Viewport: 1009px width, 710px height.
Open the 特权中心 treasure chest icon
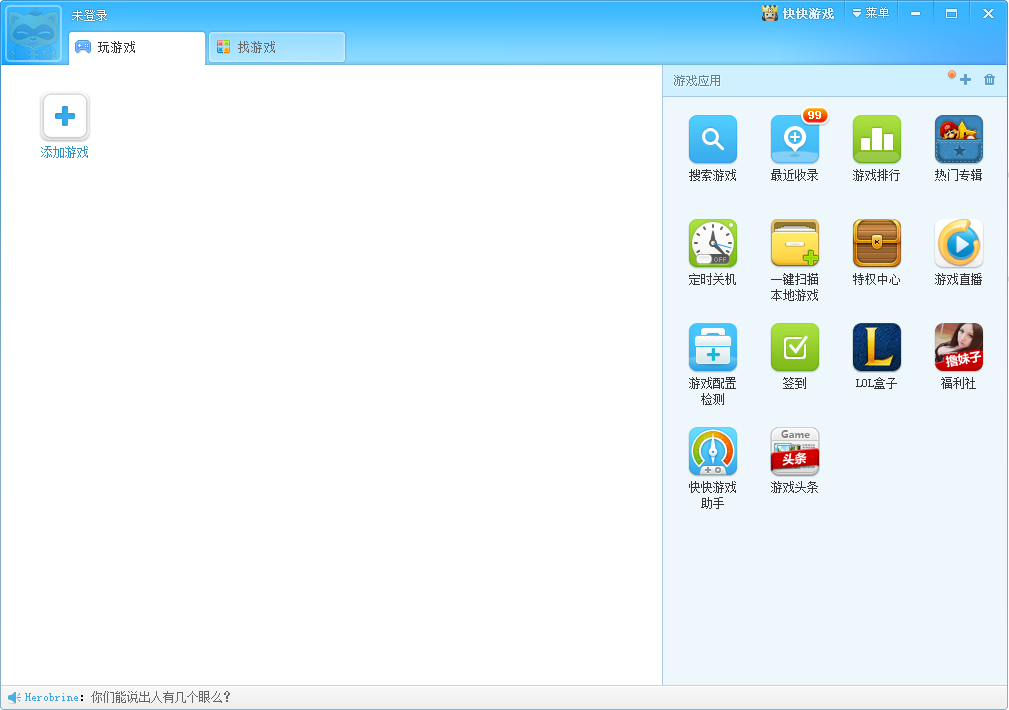876,243
